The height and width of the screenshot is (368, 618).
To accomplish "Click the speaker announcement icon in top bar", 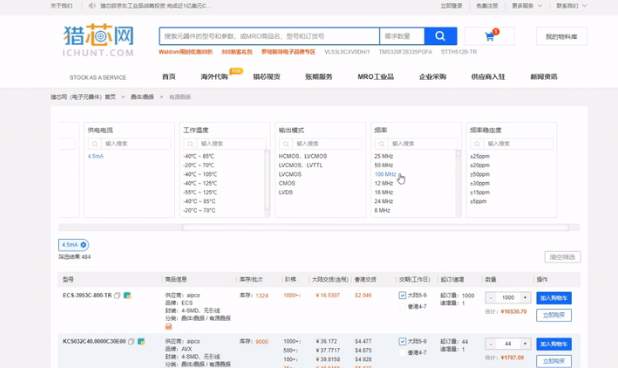I will 92,6.
